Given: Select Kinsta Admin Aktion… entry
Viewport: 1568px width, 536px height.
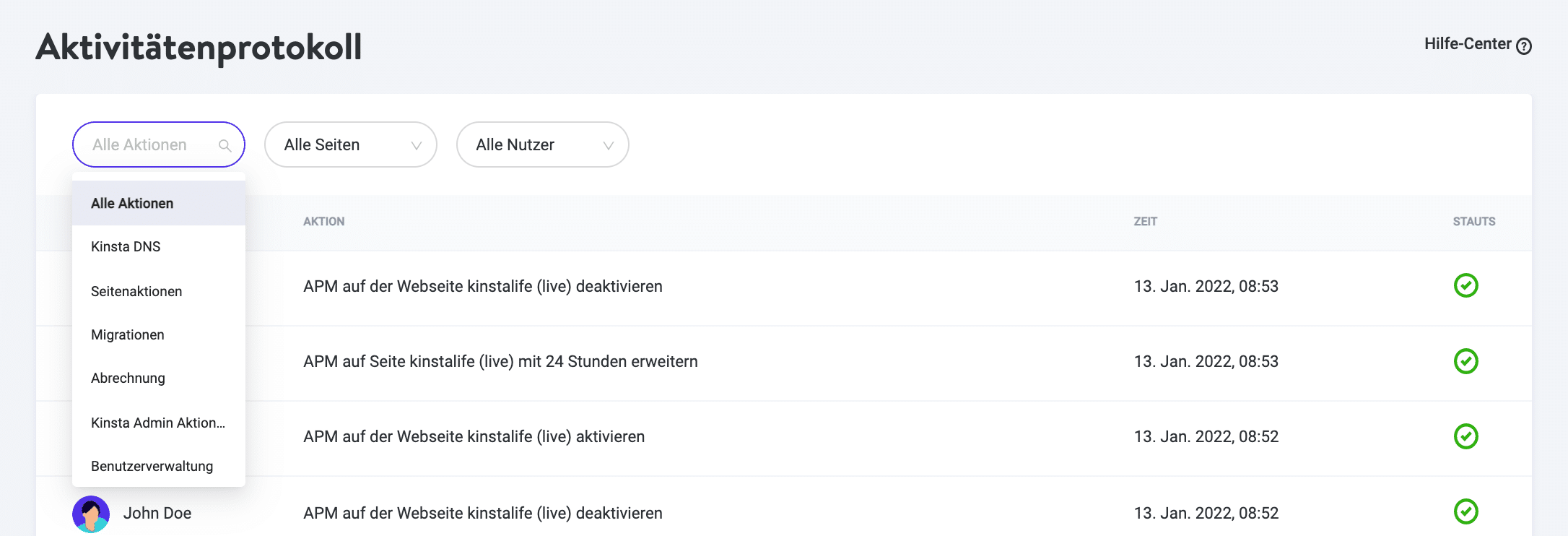Looking at the screenshot, I should [x=157, y=423].
